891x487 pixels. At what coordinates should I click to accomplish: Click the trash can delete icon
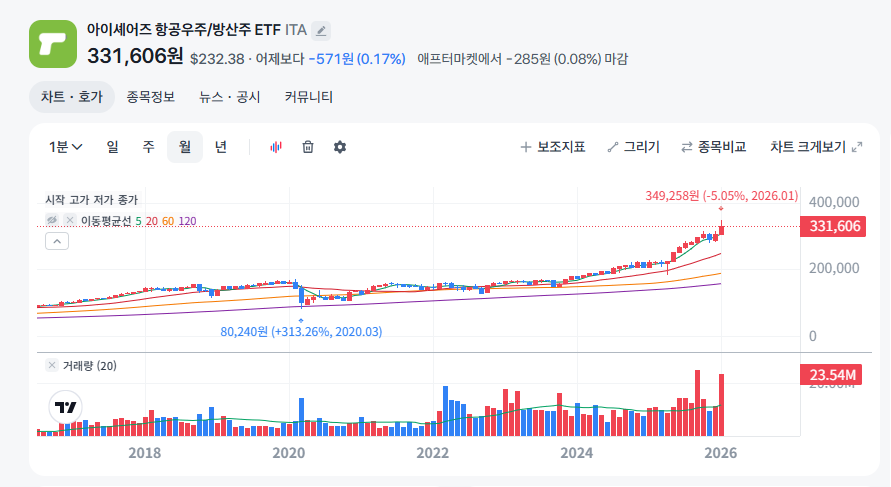(x=307, y=147)
